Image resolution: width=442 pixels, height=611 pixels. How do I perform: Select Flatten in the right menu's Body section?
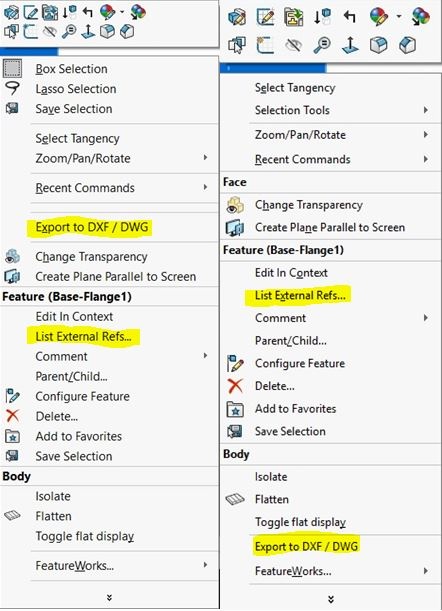click(272, 499)
